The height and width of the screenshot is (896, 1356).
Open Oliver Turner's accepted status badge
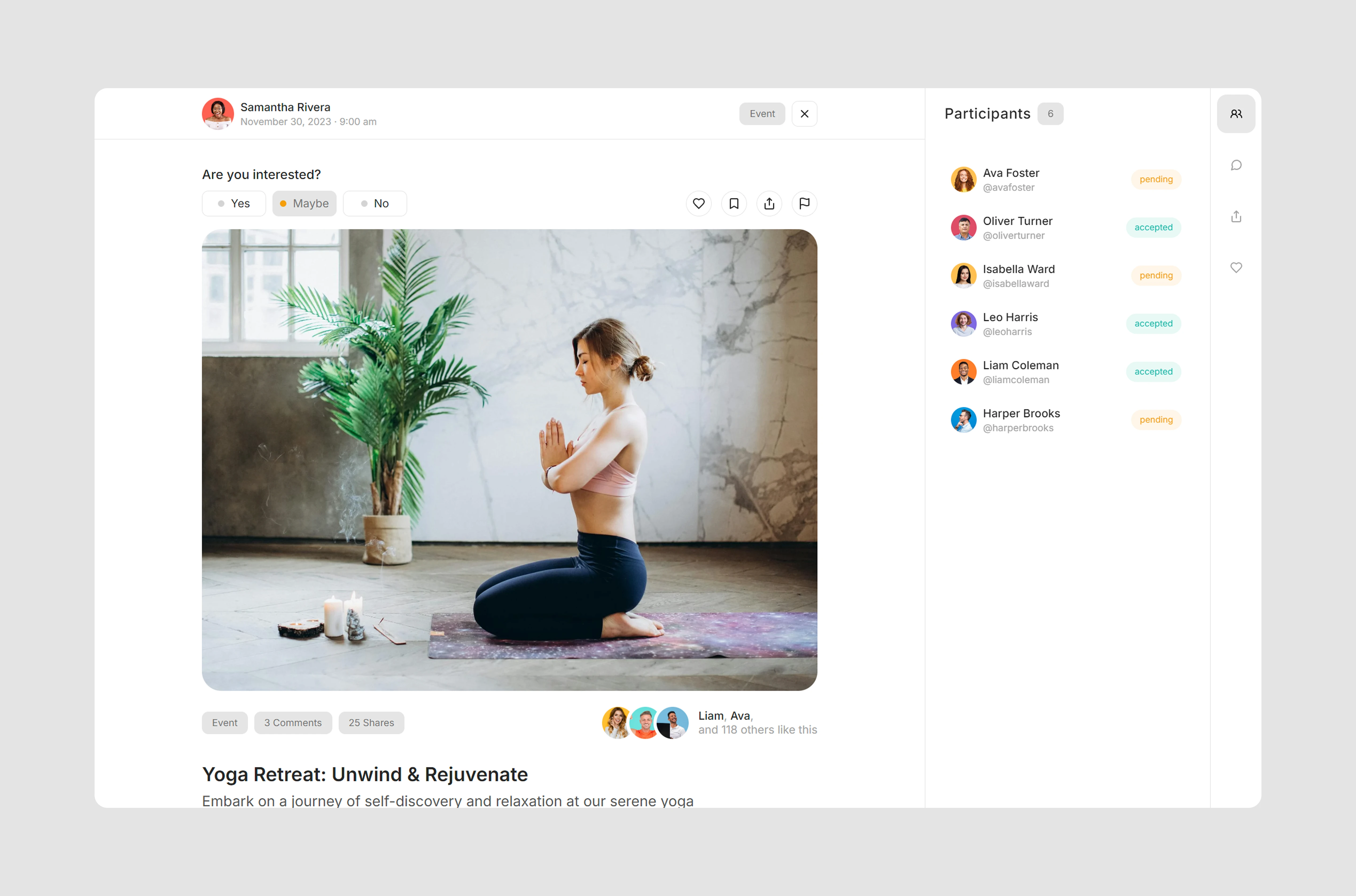coord(1153,227)
